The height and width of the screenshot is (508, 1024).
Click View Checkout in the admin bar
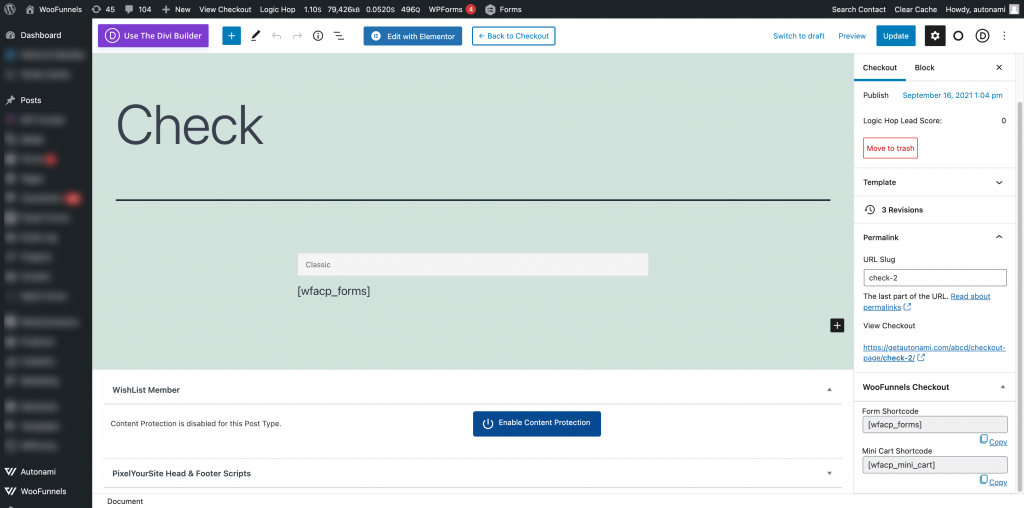pos(225,9)
